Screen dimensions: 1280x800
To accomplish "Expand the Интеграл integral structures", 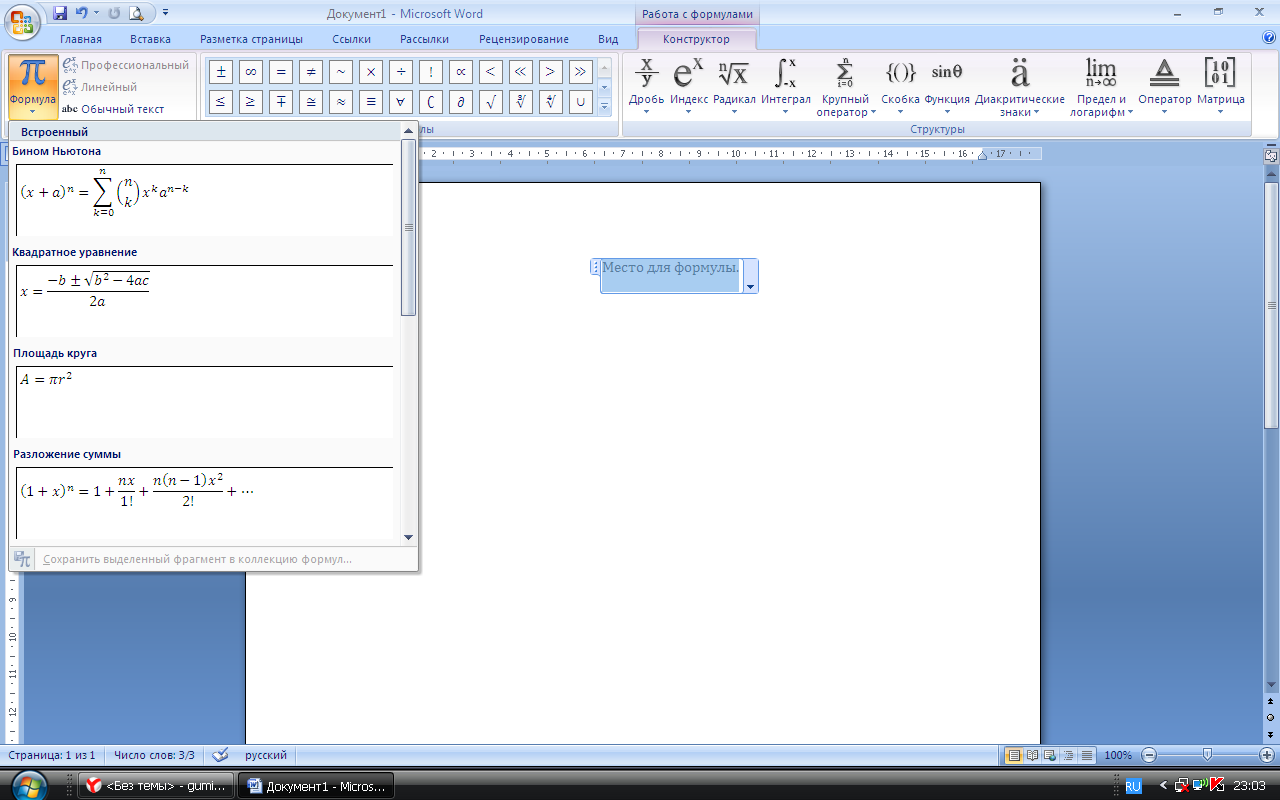I will point(786,87).
